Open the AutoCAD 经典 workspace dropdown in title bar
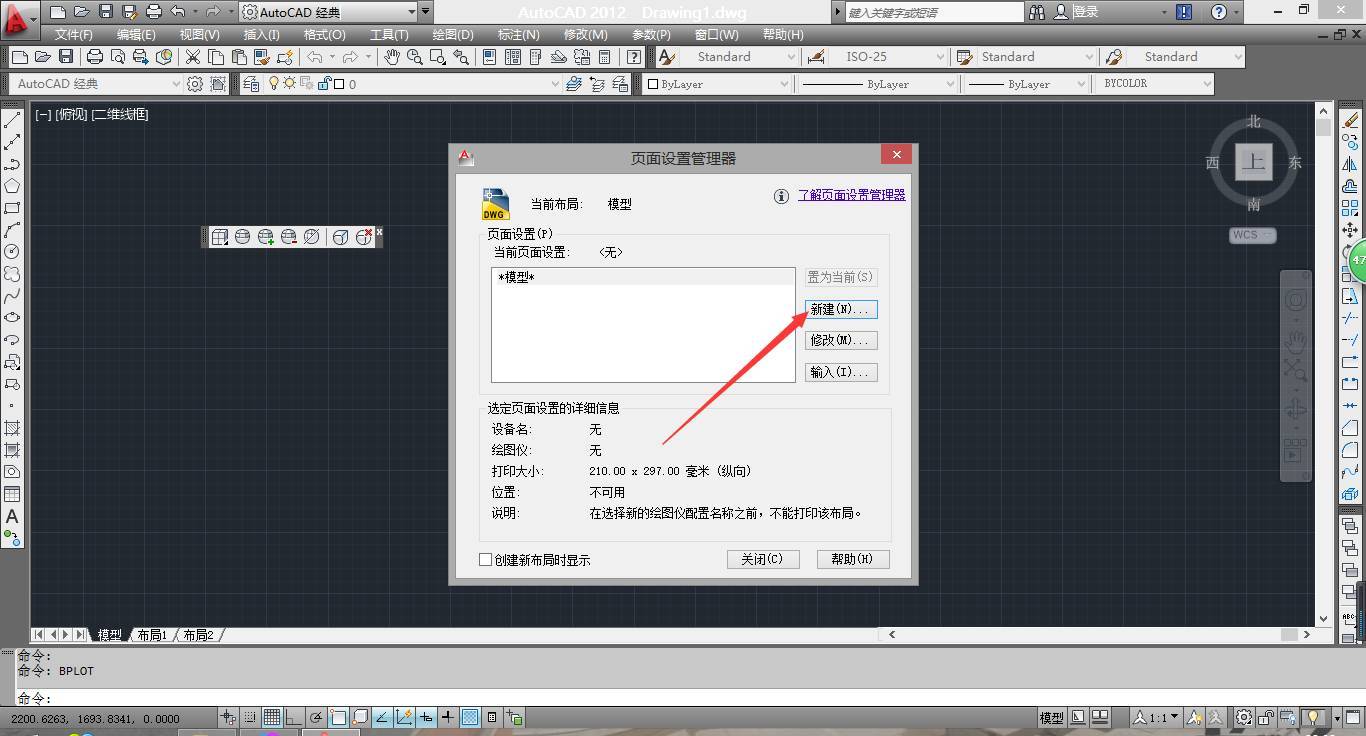The image size is (1366, 736). (412, 12)
